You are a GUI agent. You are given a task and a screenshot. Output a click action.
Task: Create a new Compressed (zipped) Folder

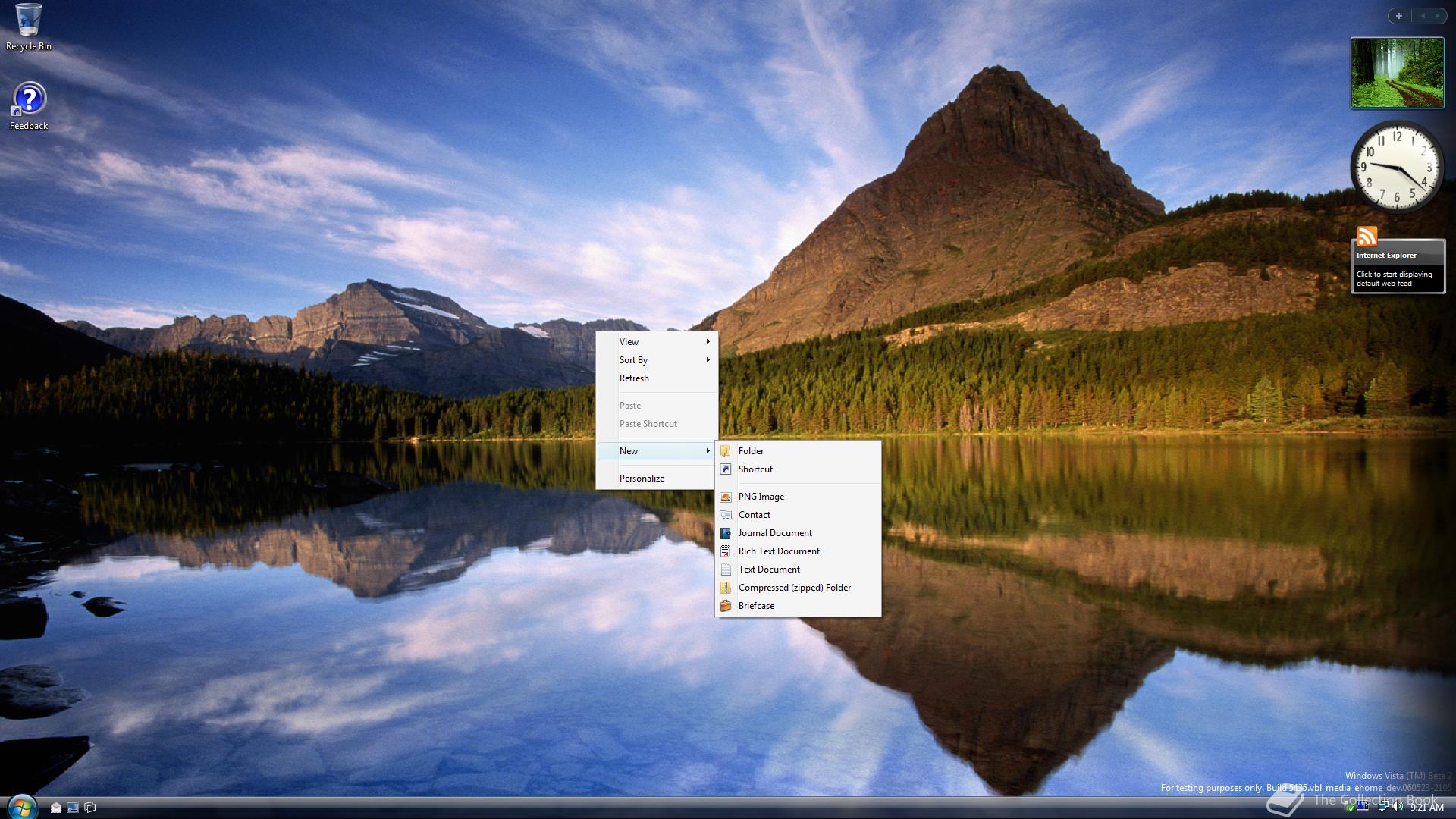click(x=794, y=588)
